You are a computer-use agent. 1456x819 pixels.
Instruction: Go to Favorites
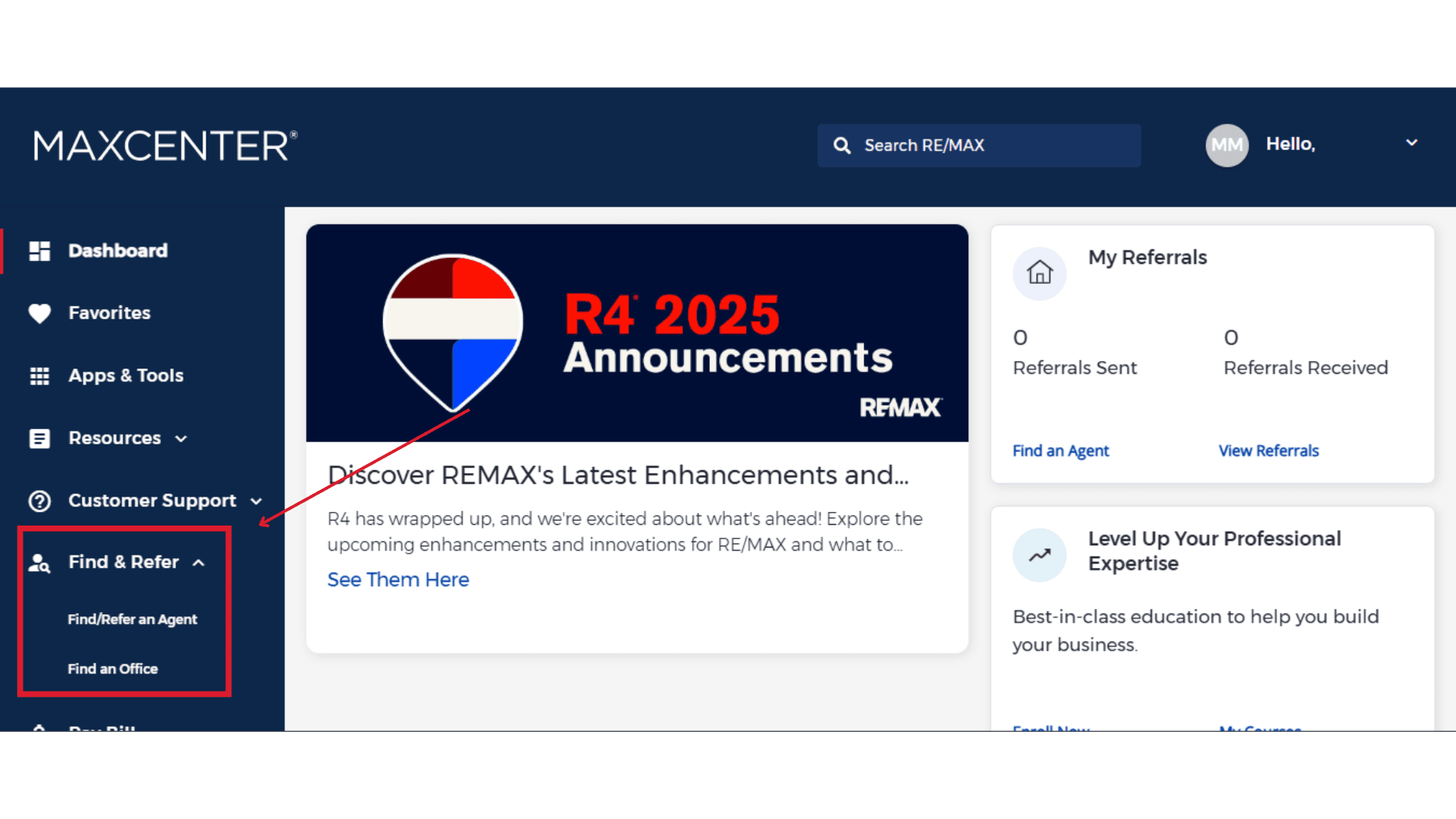pos(109,313)
